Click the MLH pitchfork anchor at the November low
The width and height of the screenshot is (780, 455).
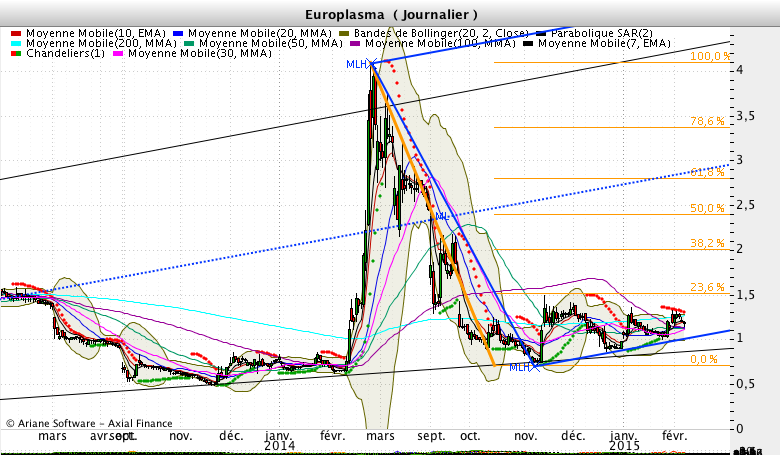524,367
